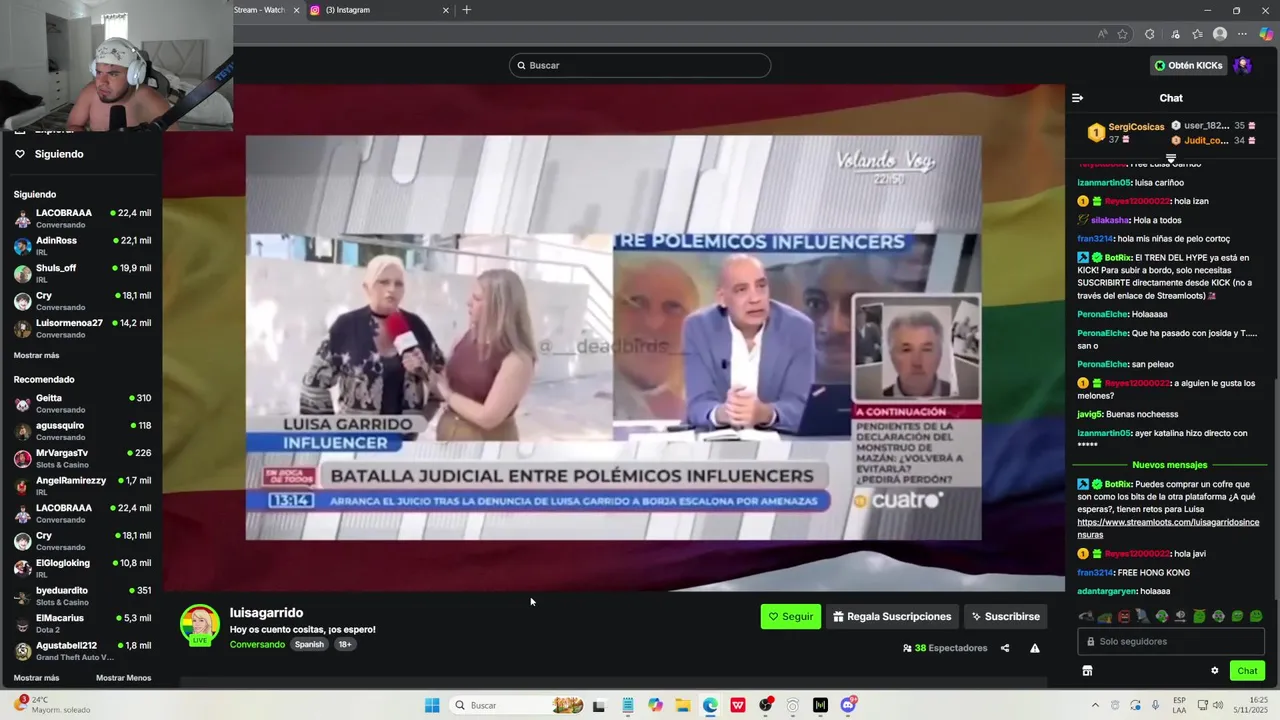
Task: Collapse the chat panel with the arrow icon
Action: click(1077, 98)
